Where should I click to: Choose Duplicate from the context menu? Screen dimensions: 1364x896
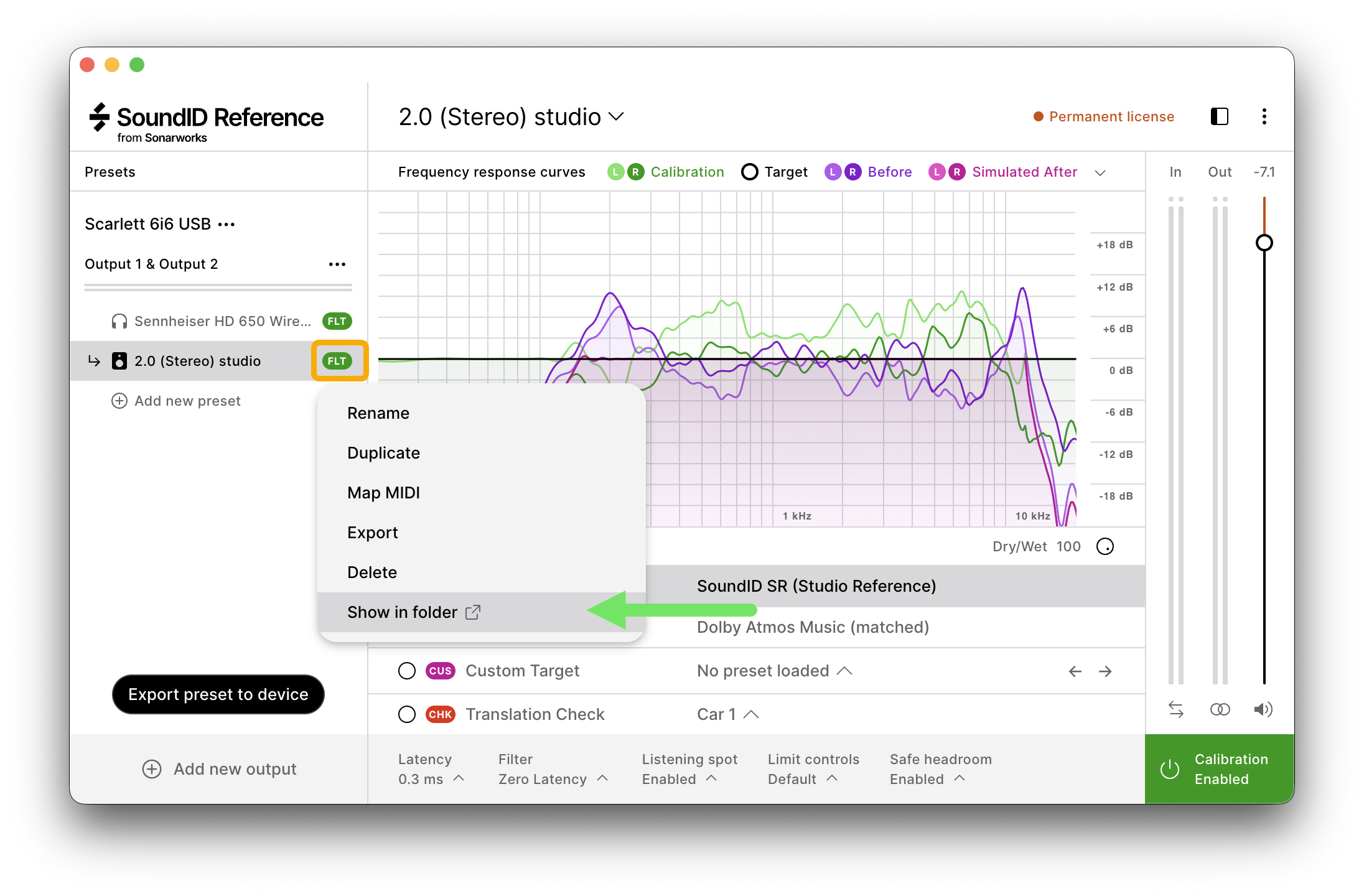click(x=481, y=453)
